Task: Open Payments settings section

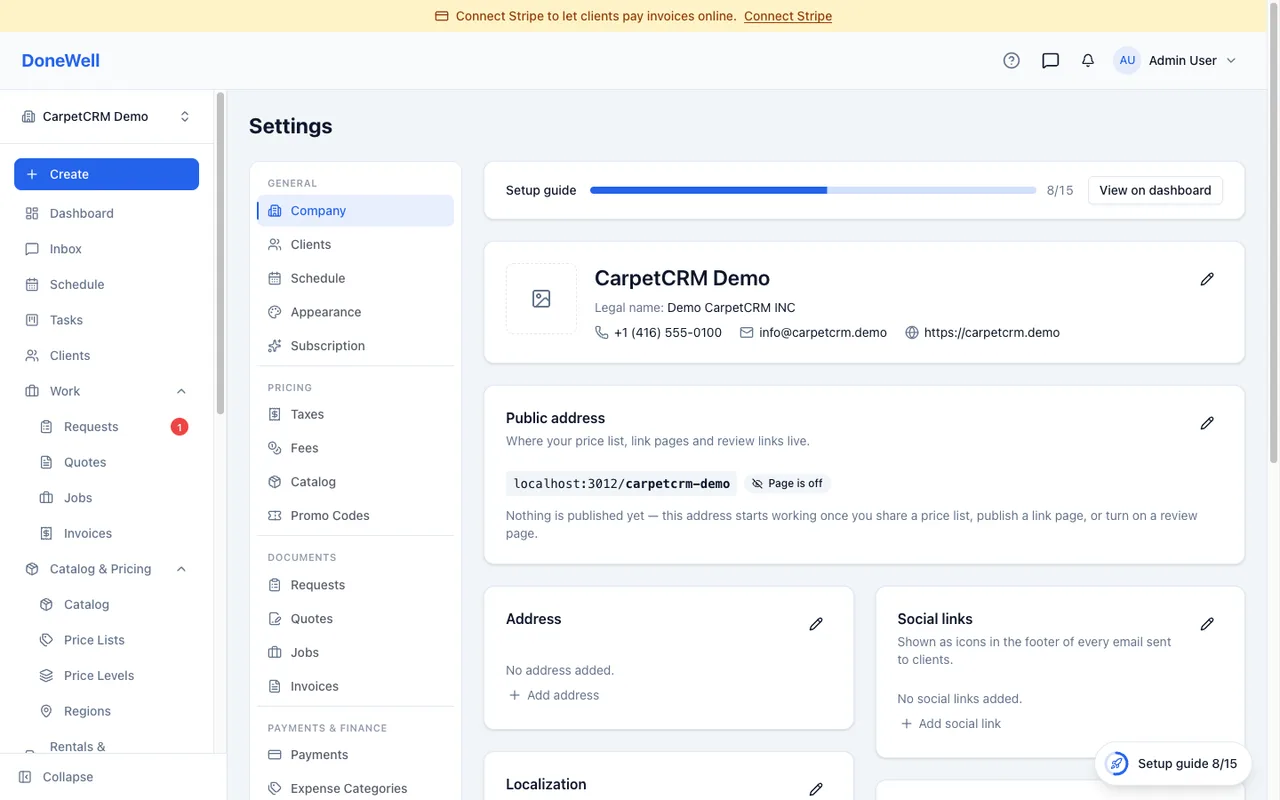Action: pos(355,755)
